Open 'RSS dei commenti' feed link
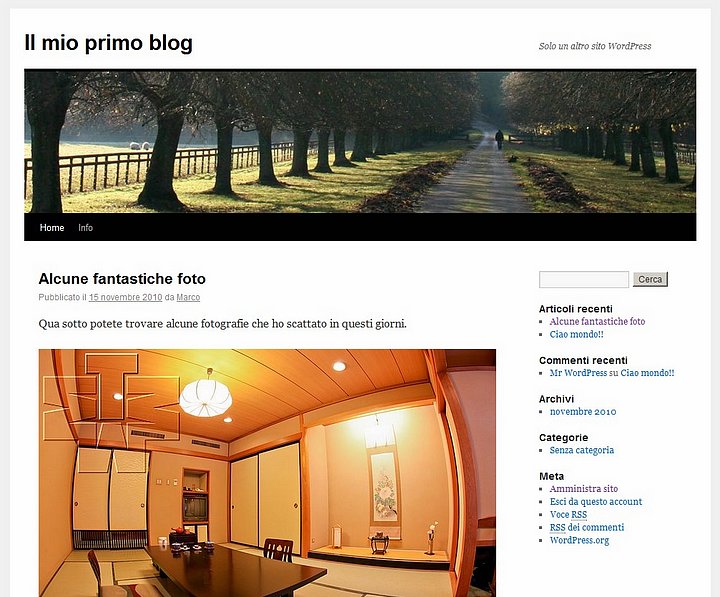 tap(587, 527)
